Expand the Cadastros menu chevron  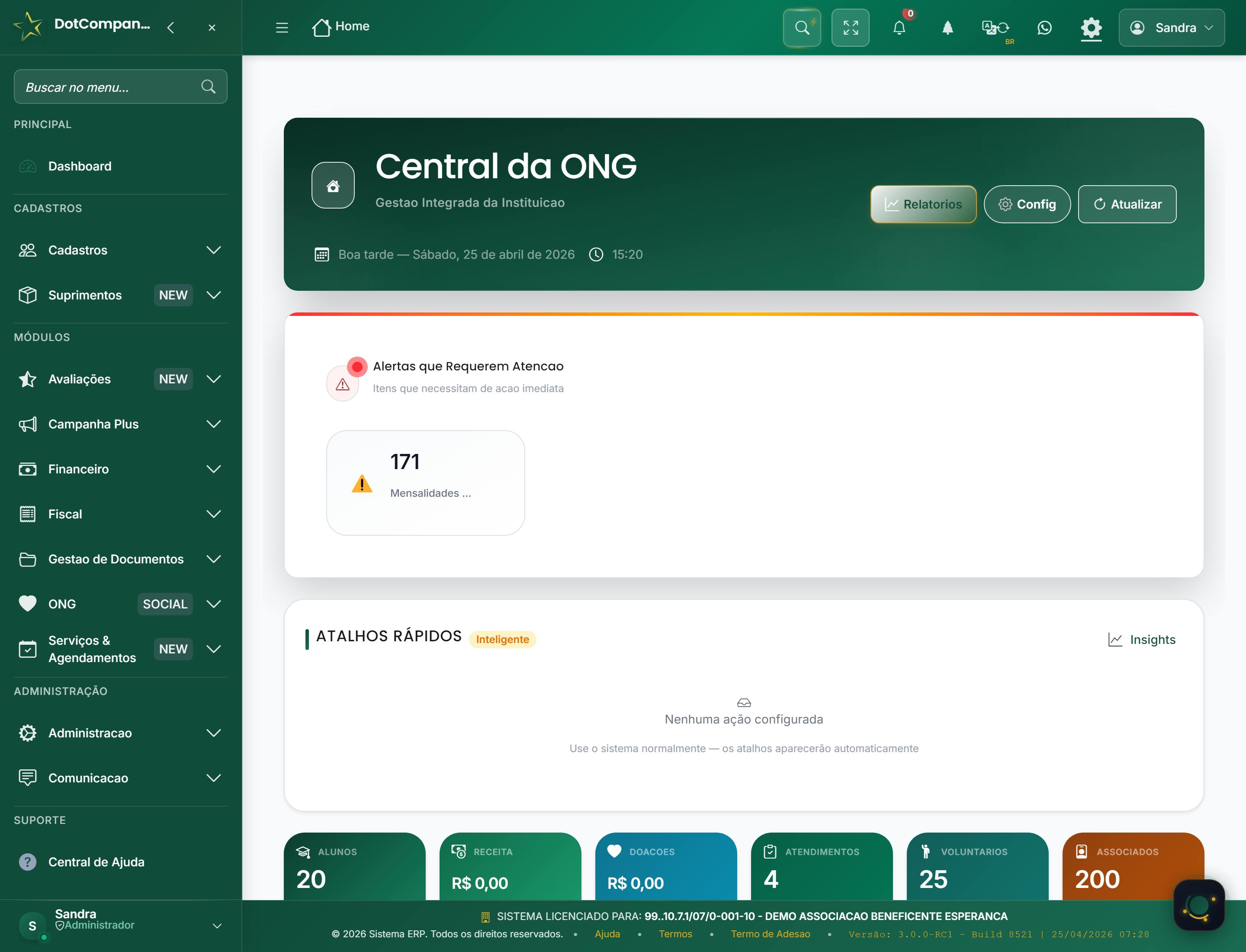tap(214, 250)
